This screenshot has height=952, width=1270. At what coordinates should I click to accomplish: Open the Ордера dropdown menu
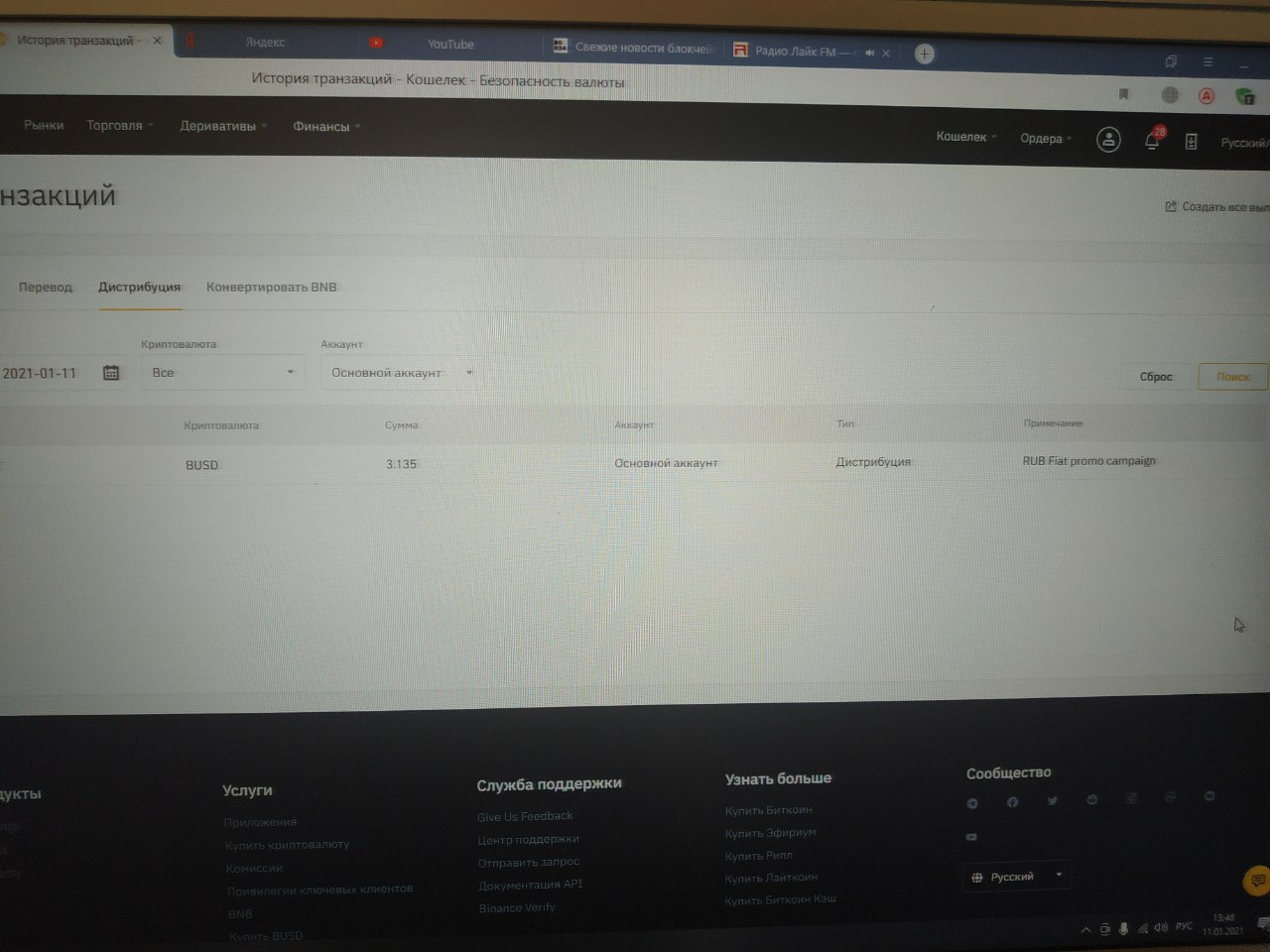click(1046, 139)
